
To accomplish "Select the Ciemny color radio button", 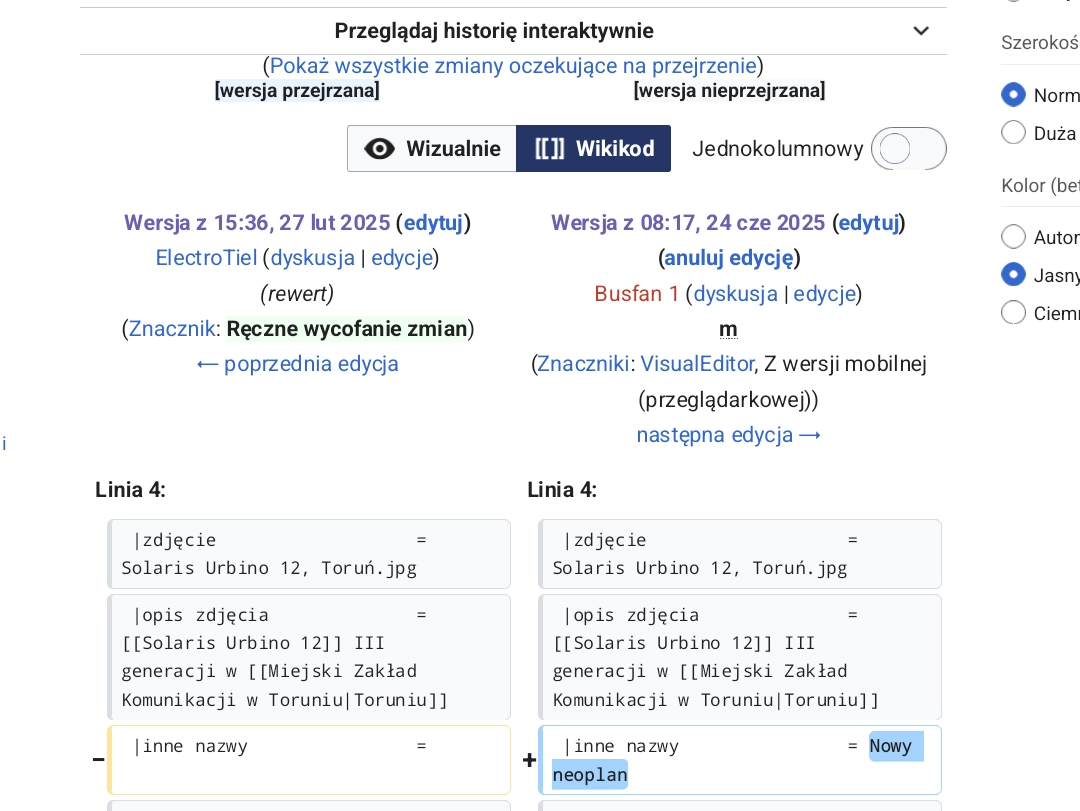I will 1014,313.
